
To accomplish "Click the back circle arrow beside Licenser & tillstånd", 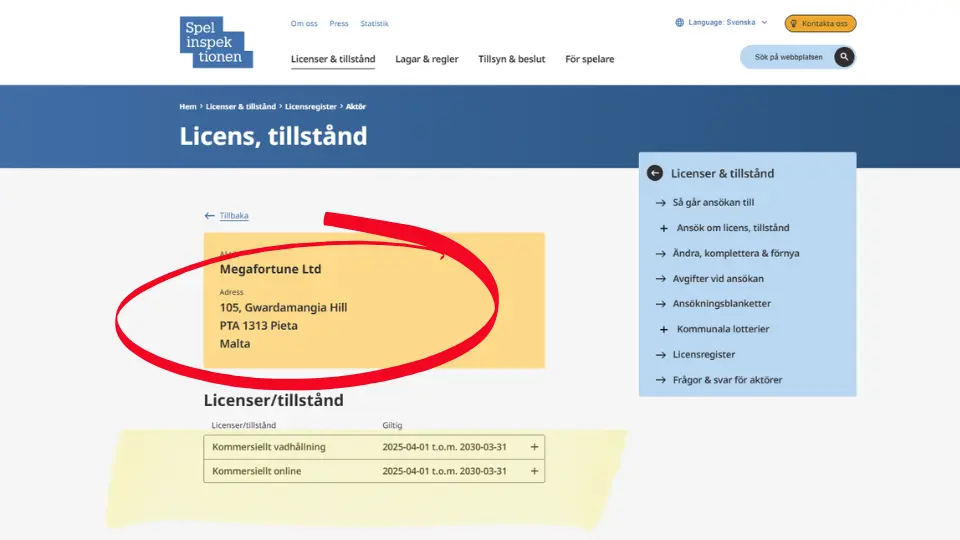I will [x=654, y=173].
